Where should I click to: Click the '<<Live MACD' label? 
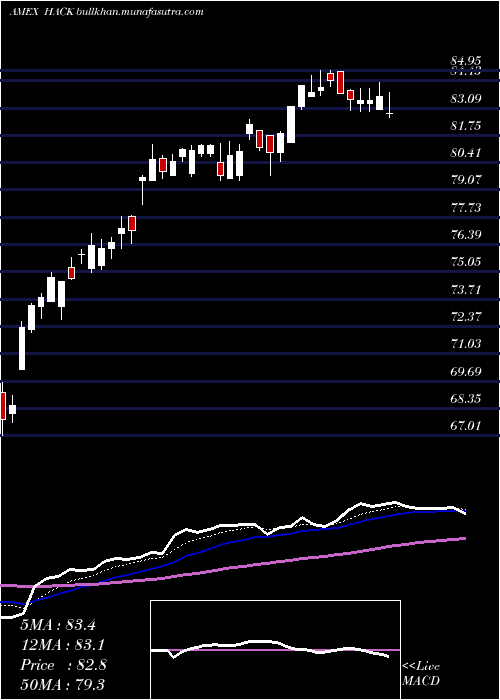click(x=421, y=674)
